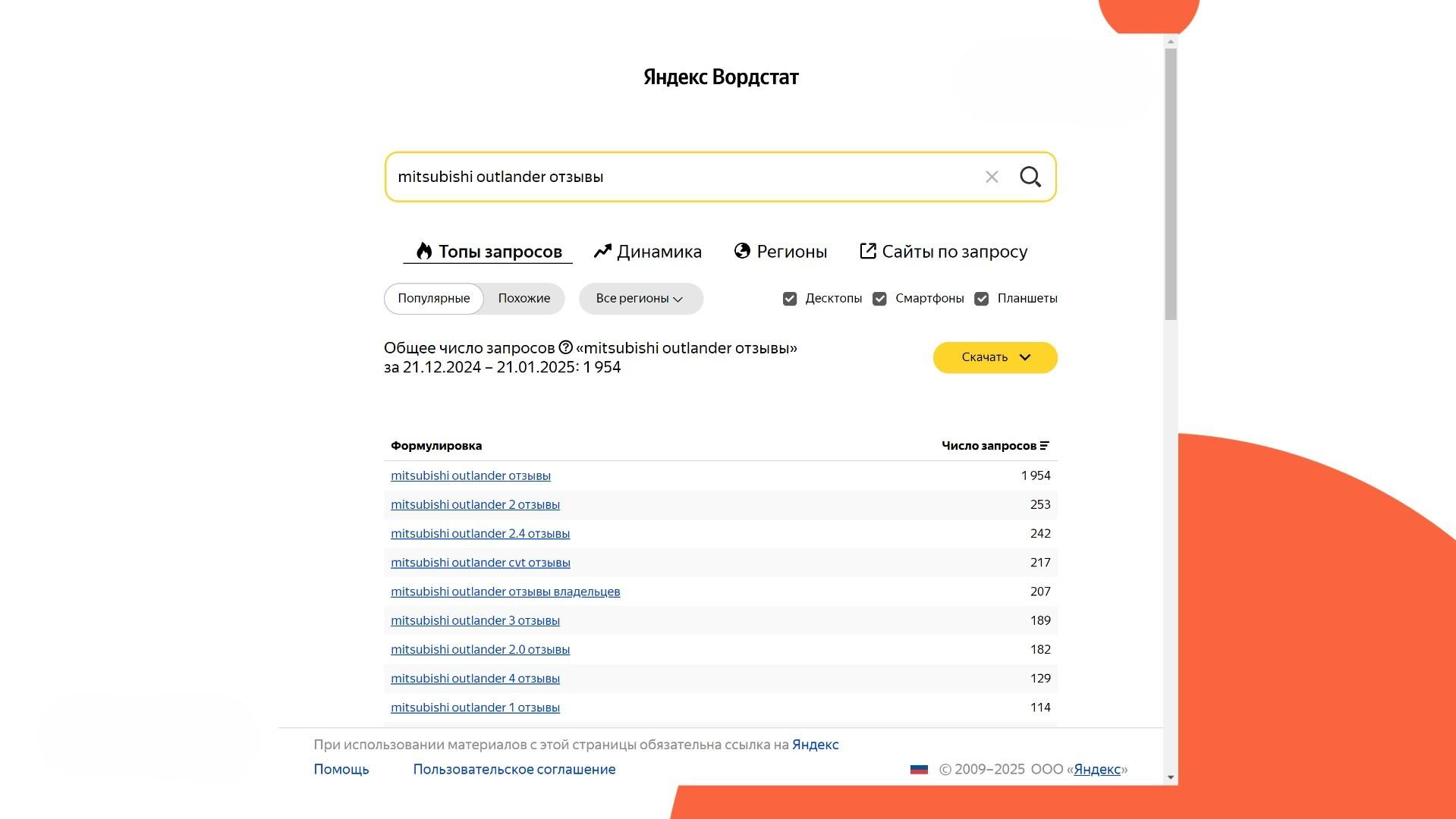Screen dimensions: 1456x819
Task: Clear the search query with the X icon
Action: (992, 177)
